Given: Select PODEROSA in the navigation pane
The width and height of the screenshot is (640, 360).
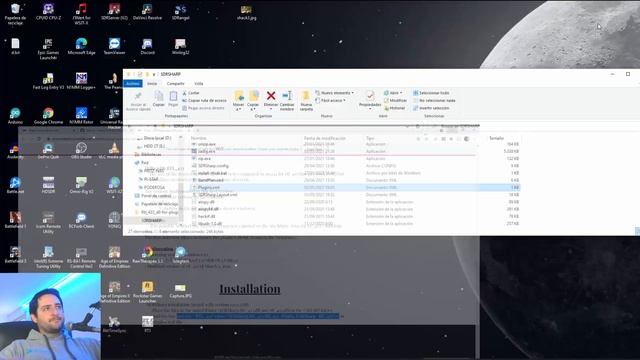Looking at the screenshot, I should pos(154,187).
